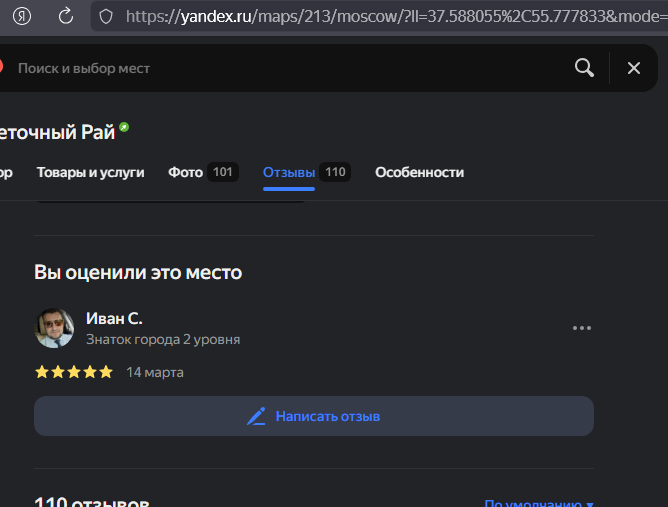Open the three-dots review options menu
Image resolution: width=668 pixels, height=507 pixels.
(x=582, y=328)
